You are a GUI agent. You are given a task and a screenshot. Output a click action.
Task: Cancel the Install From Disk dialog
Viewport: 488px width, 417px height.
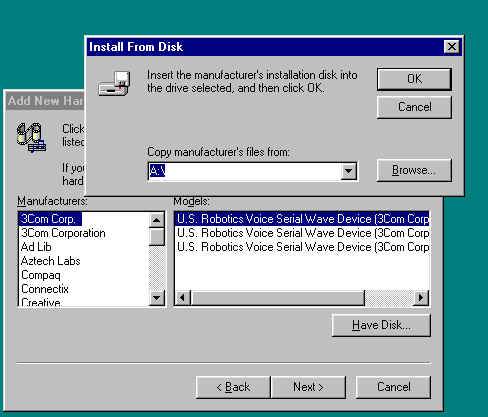[x=414, y=107]
